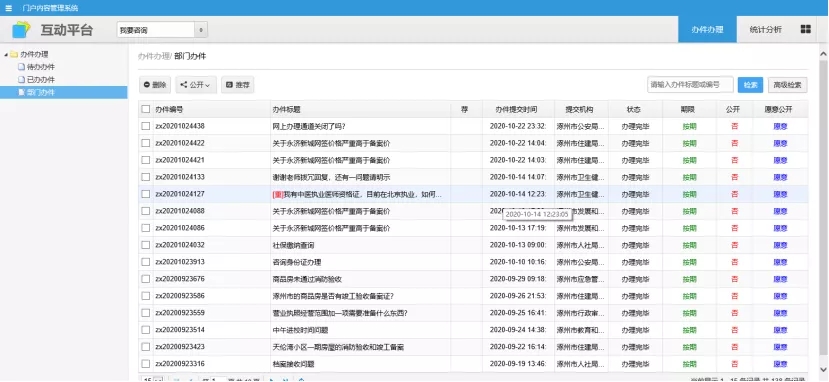829x382 pixels.
Task: Check the box for zx20200923586
Action: tap(146, 296)
